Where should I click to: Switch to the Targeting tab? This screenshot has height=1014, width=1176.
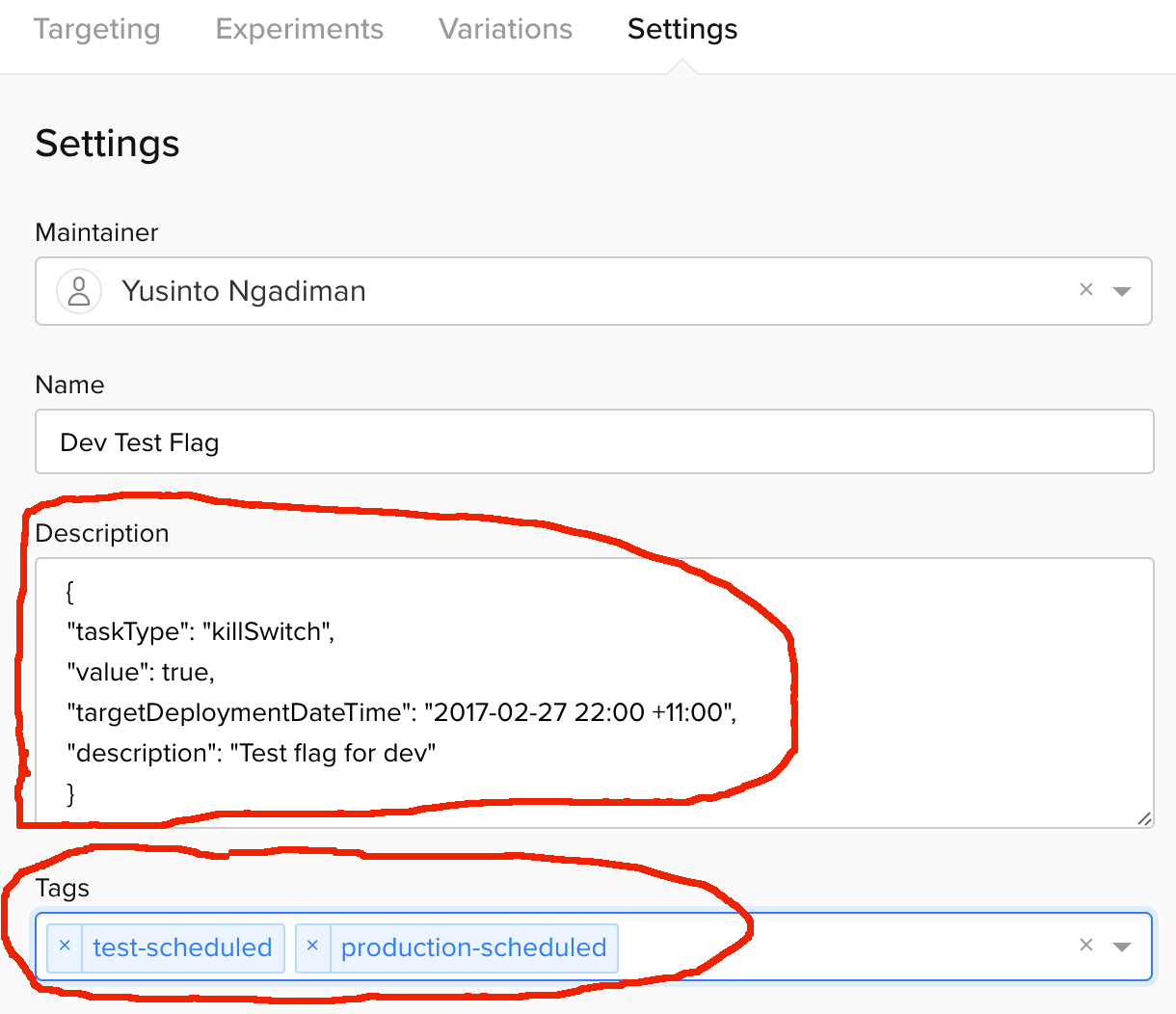pos(96,29)
